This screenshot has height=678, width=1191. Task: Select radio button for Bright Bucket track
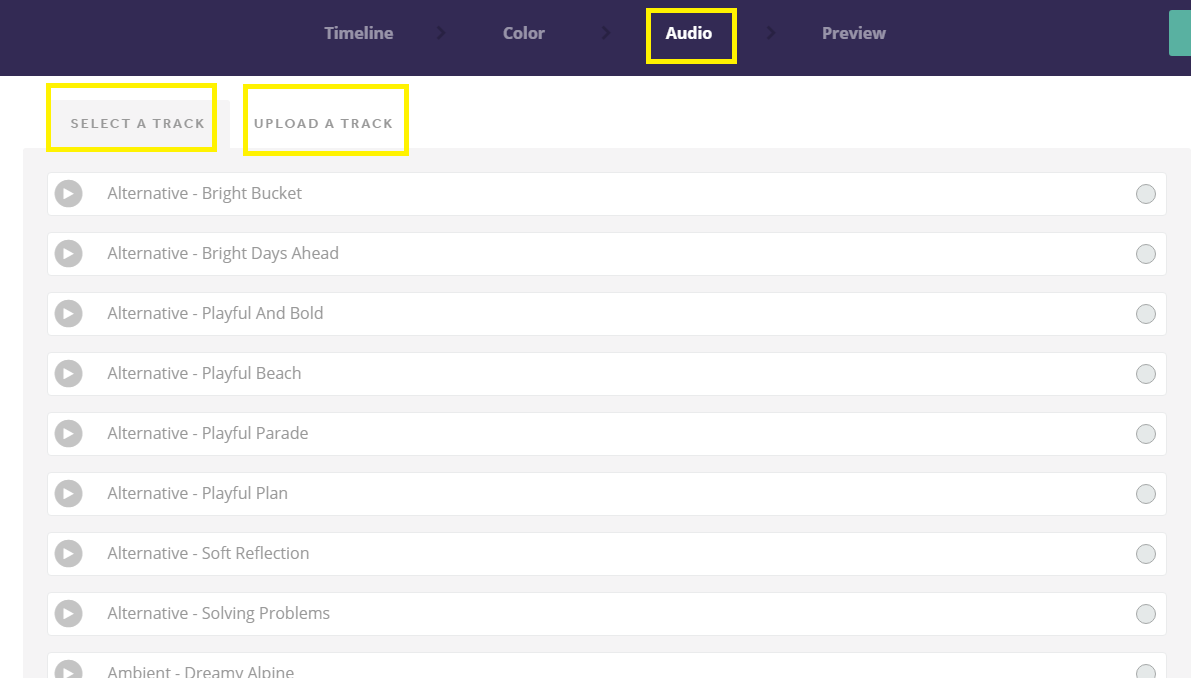point(1145,194)
